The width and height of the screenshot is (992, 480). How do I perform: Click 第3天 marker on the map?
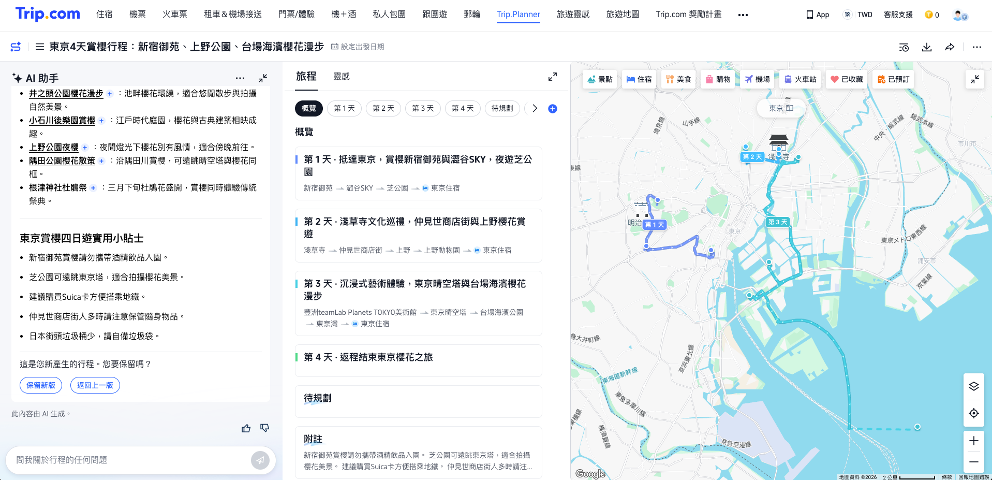tap(778, 222)
